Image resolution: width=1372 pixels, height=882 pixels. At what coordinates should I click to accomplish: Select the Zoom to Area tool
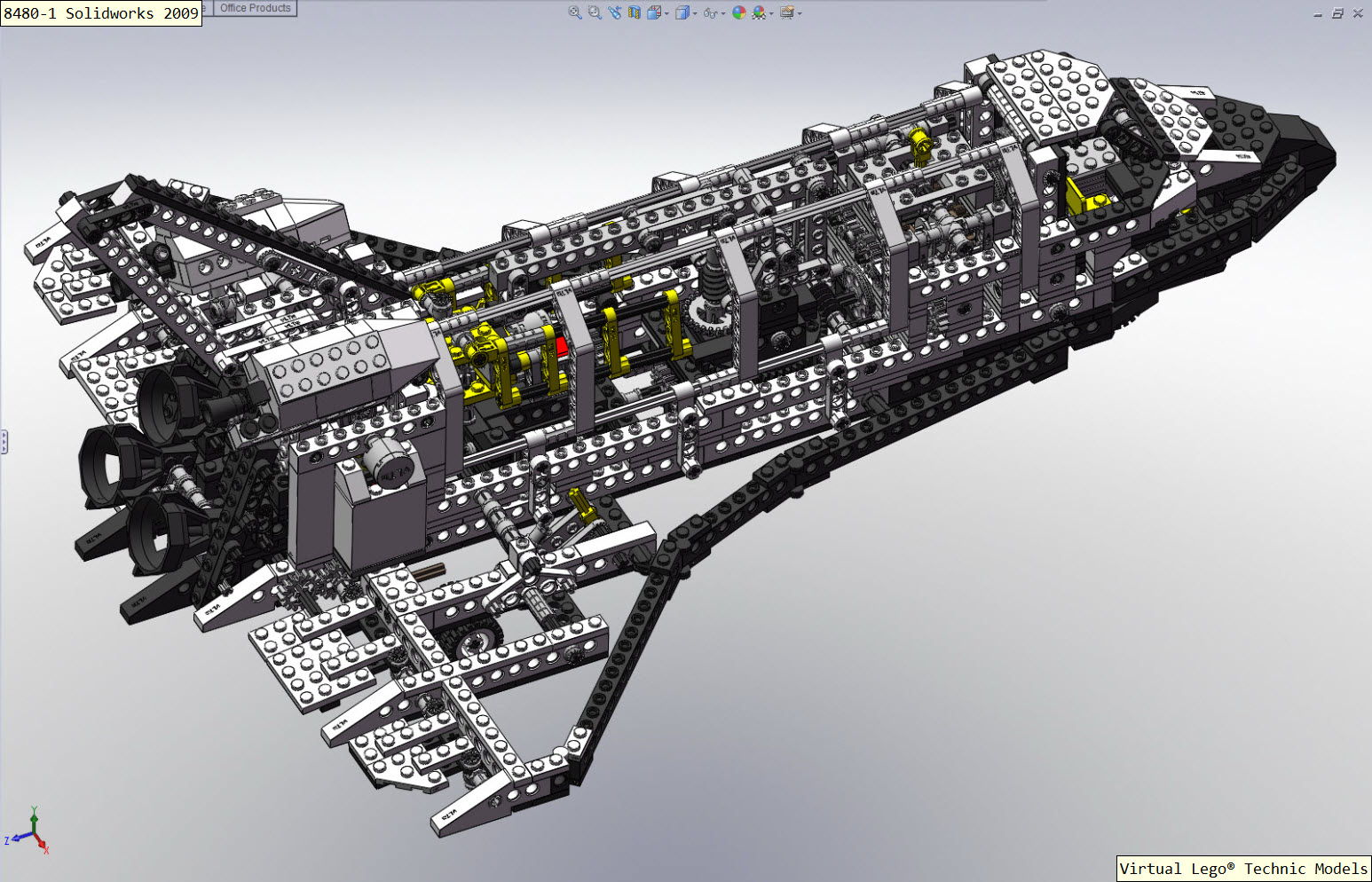pos(595,12)
